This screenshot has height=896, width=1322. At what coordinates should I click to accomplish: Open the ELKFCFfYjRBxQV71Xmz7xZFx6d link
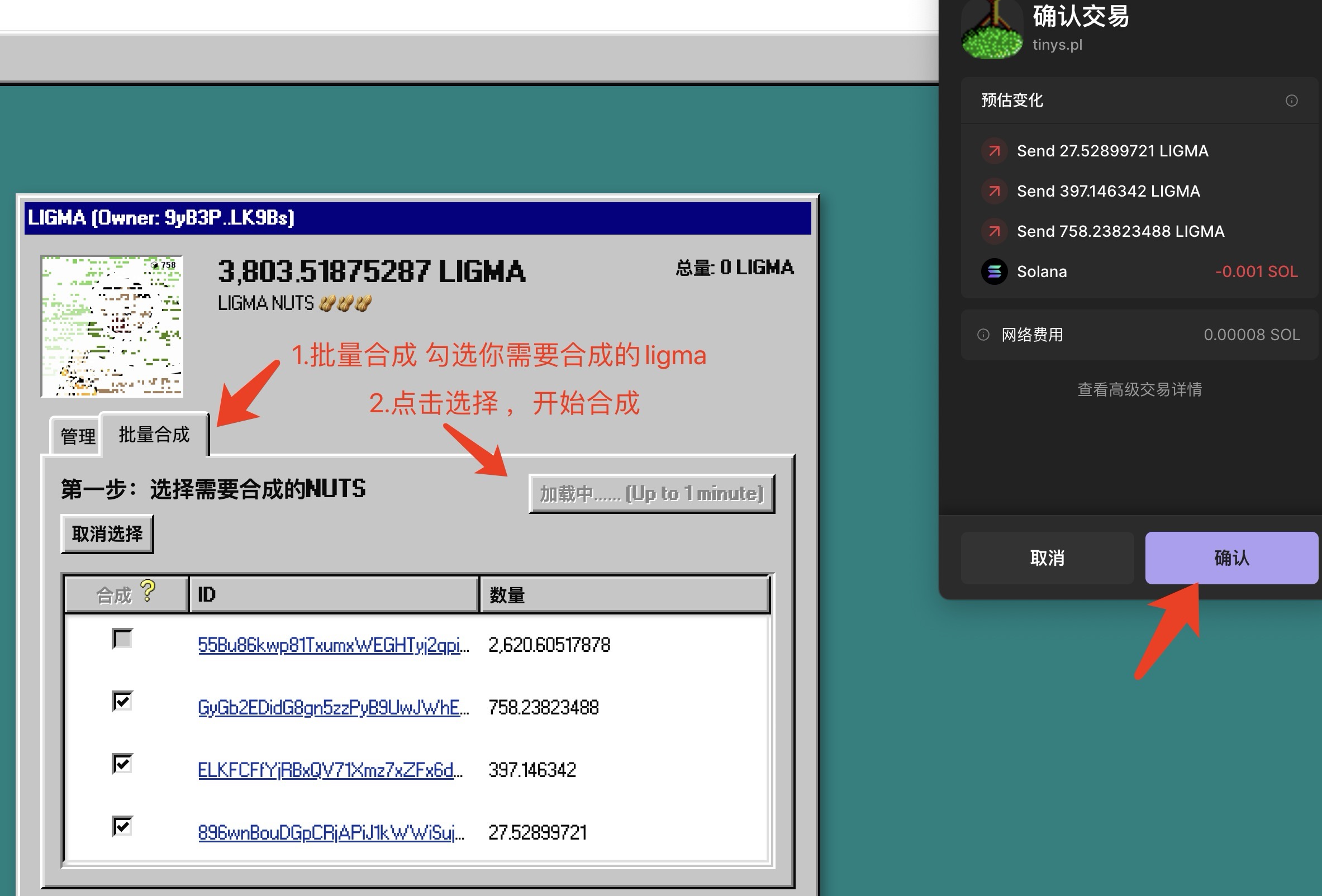click(331, 770)
